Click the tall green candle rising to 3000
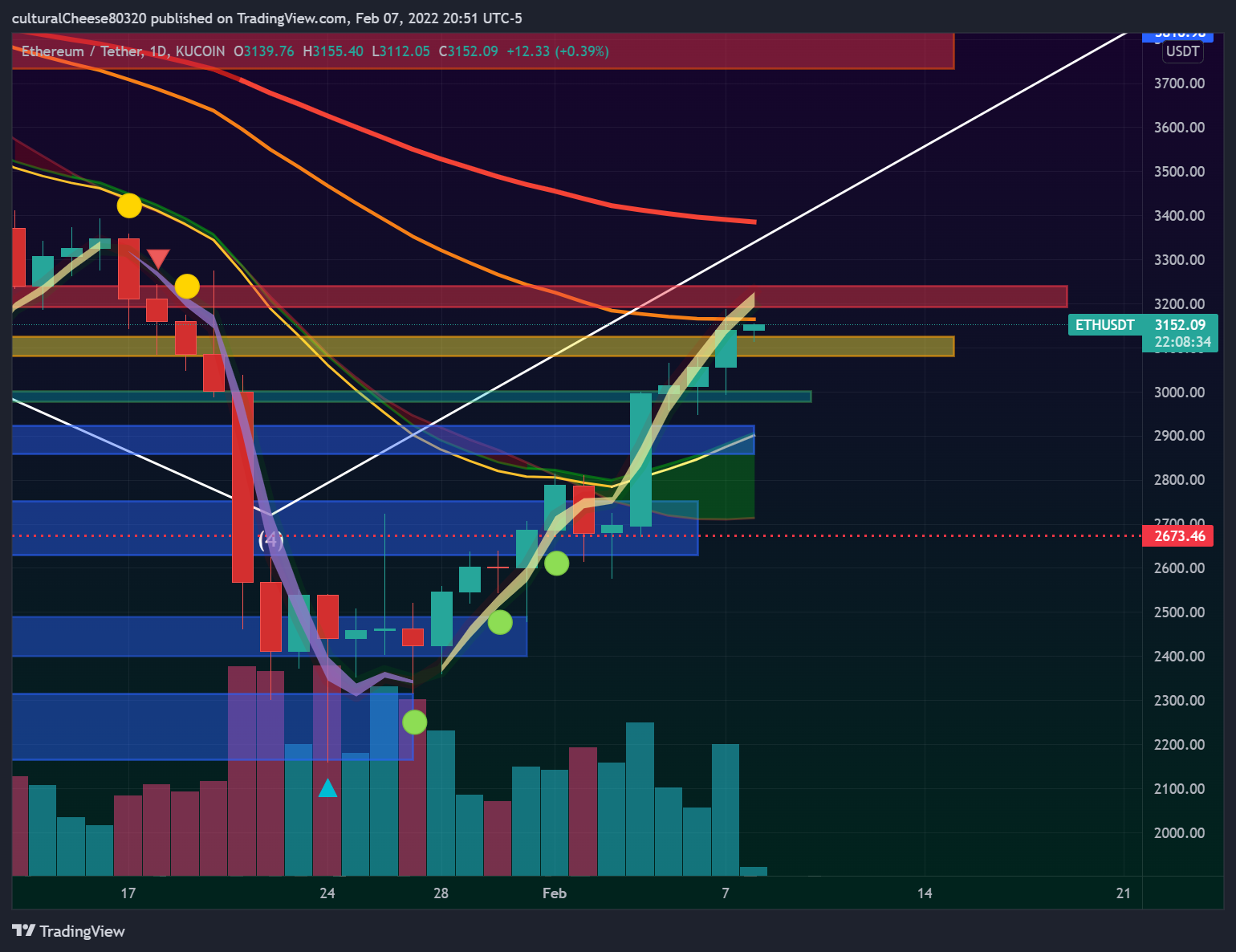Image resolution: width=1236 pixels, height=952 pixels. tap(640, 460)
